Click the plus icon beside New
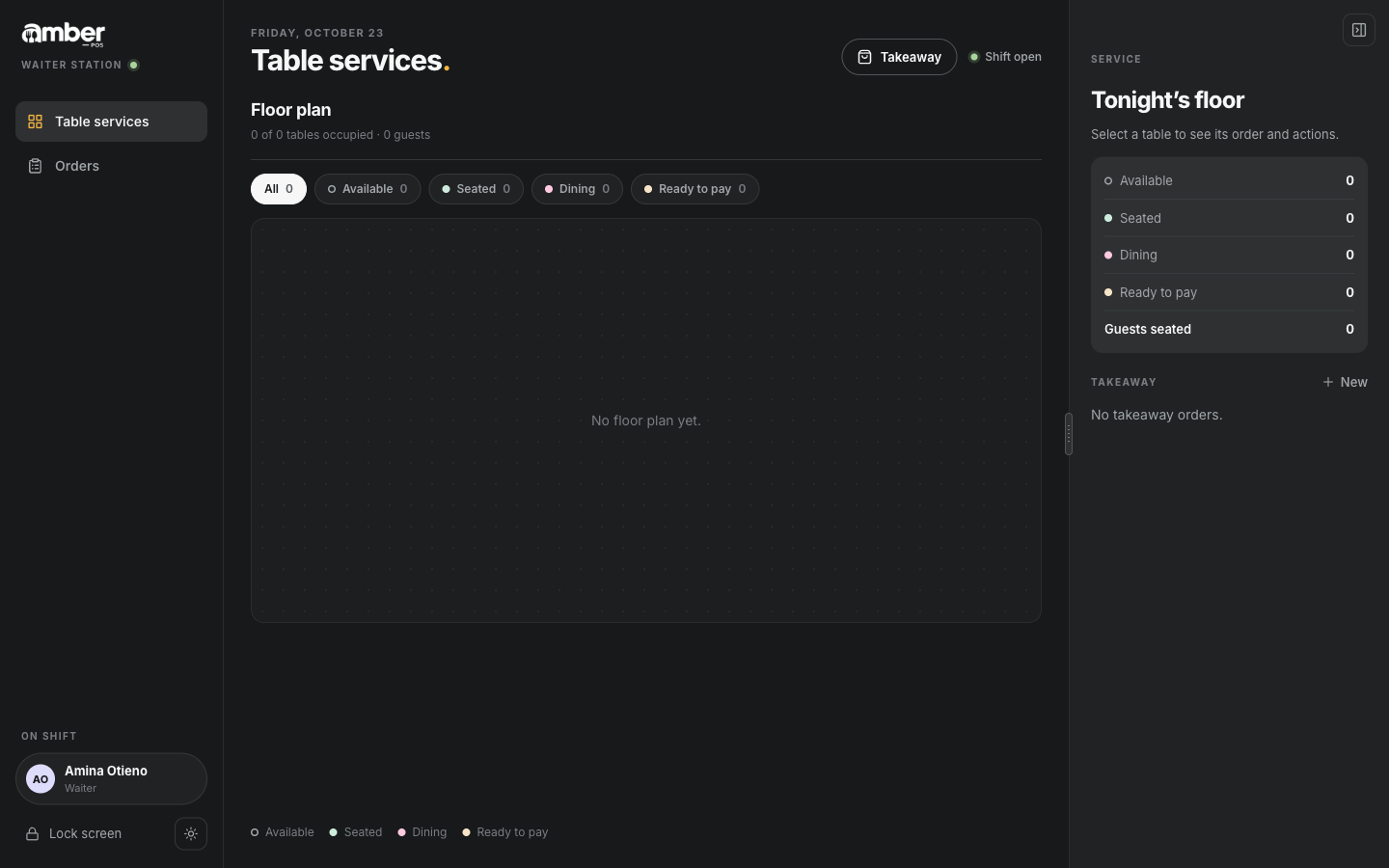 coord(1328,382)
